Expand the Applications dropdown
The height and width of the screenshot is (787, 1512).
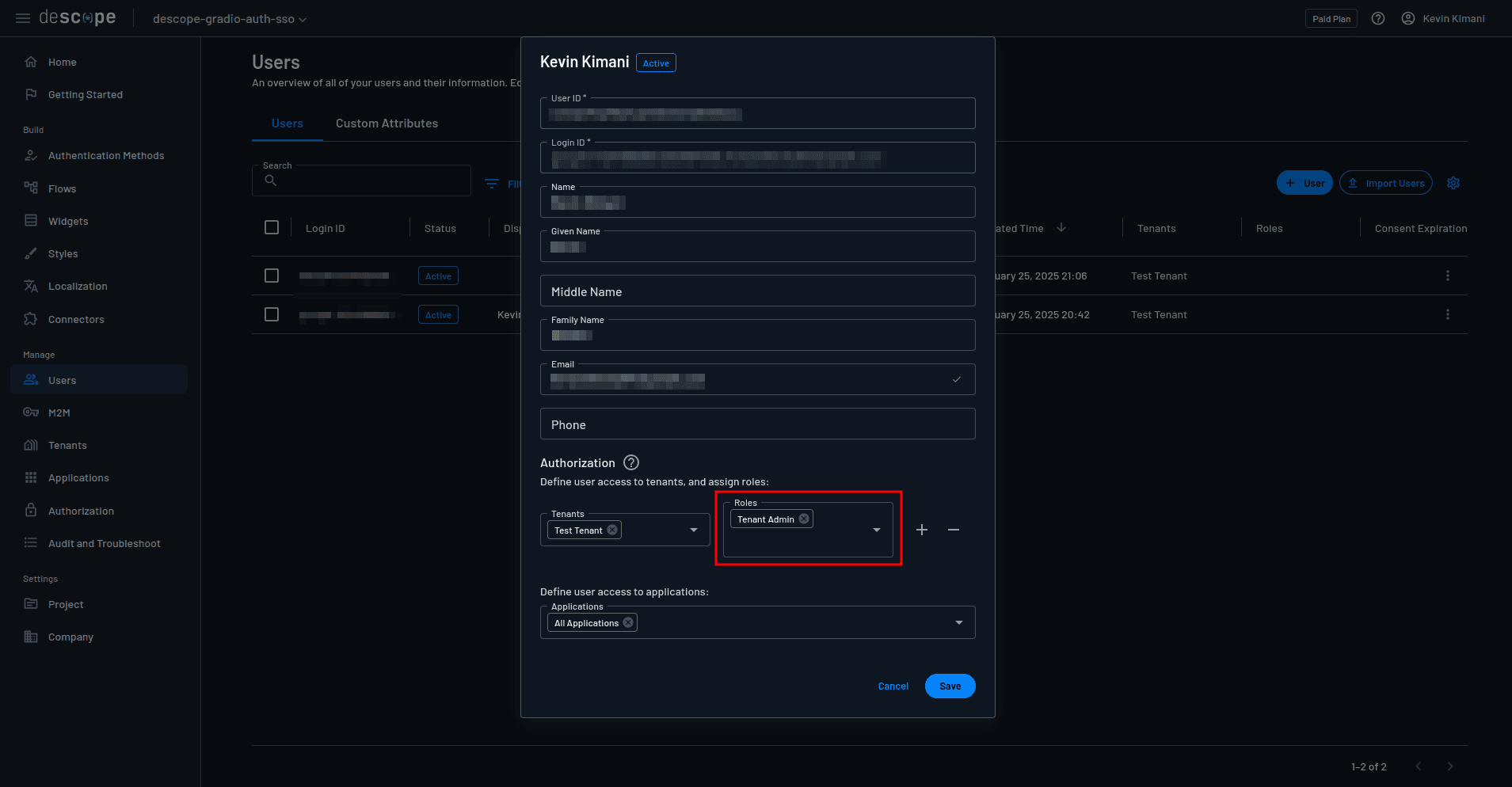(959, 623)
